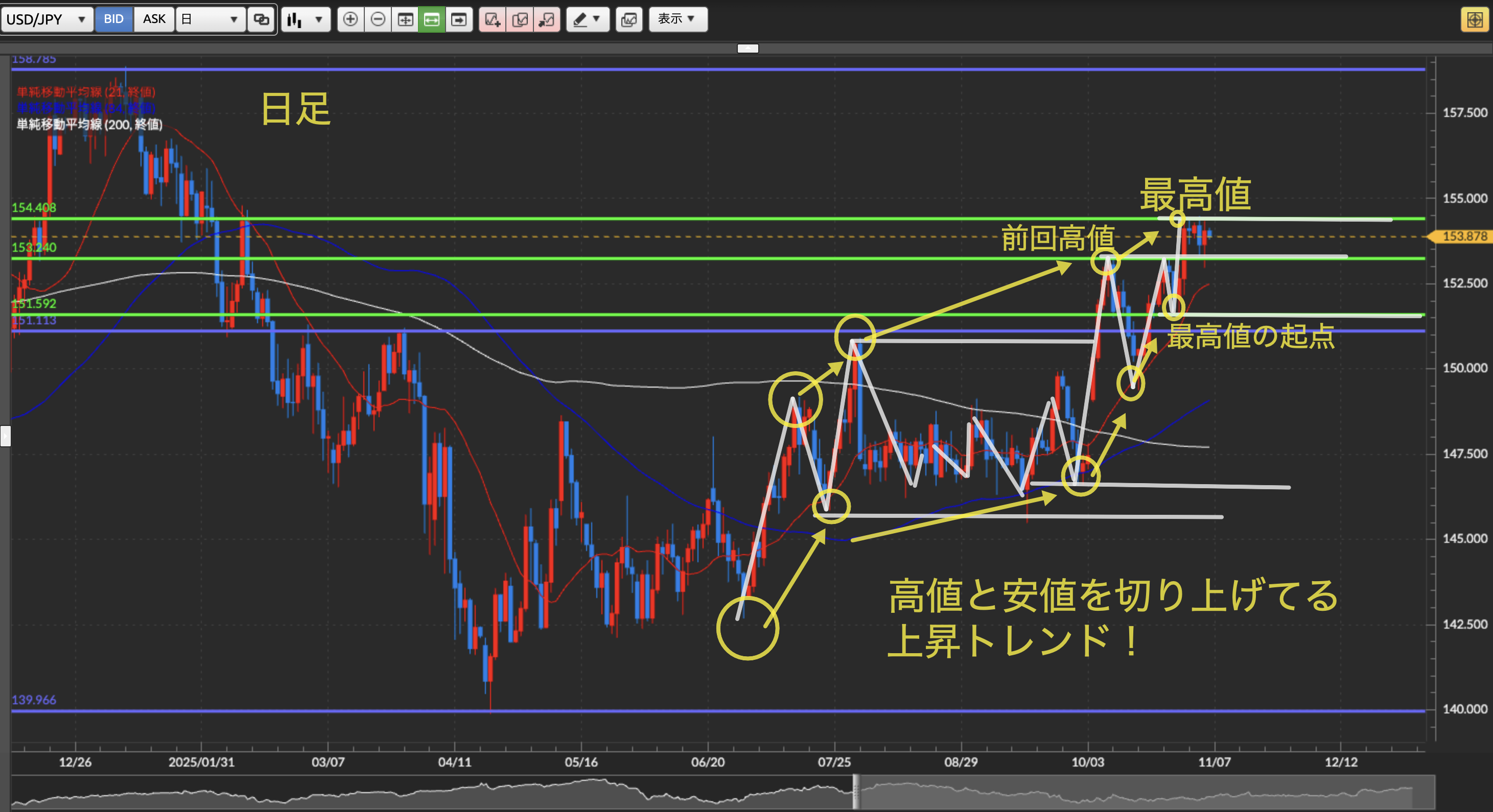Click the left edge panel expand handle
The width and height of the screenshot is (1493, 812).
coord(5,436)
